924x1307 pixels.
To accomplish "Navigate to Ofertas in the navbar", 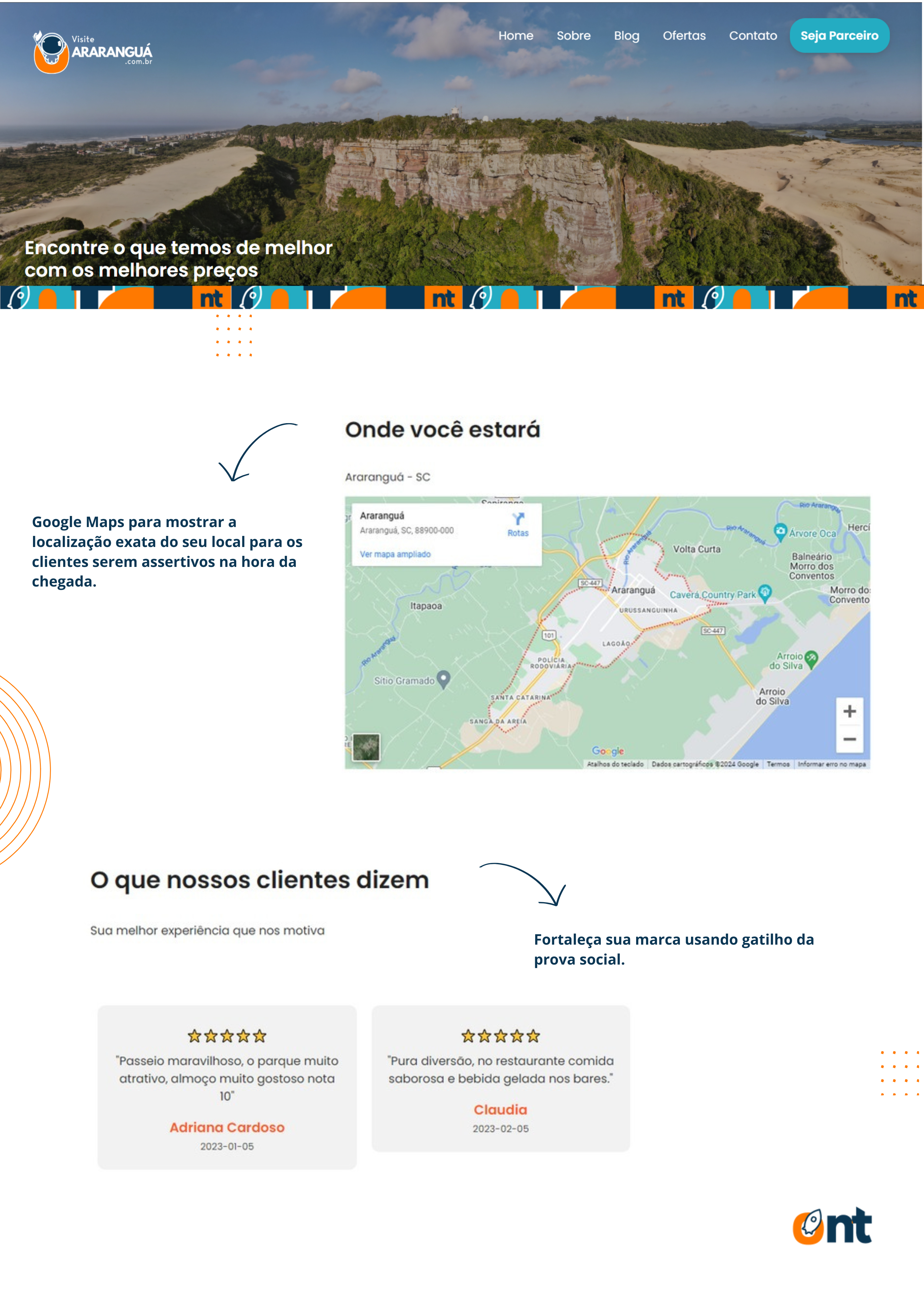I will (x=684, y=36).
